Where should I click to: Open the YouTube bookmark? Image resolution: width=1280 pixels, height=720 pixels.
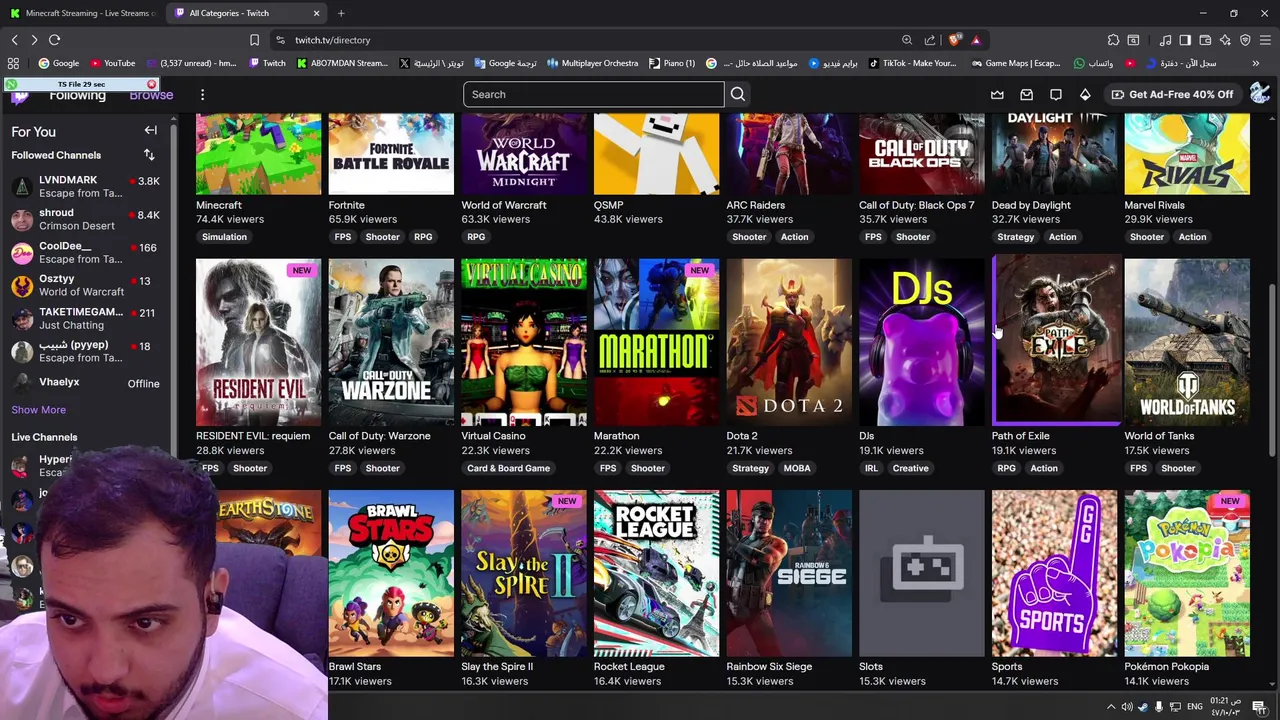[112, 63]
